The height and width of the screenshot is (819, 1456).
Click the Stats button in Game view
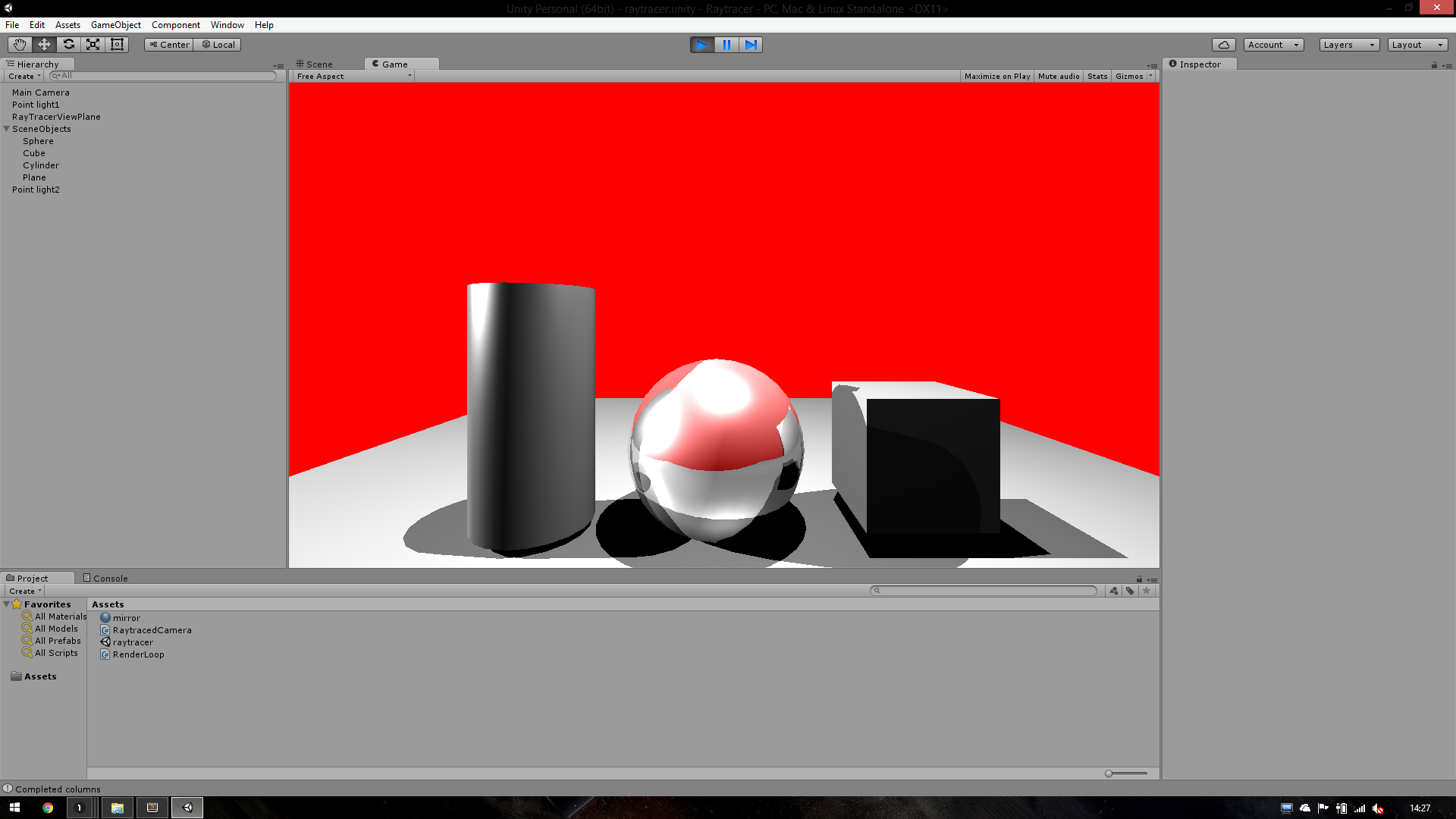coord(1097,76)
